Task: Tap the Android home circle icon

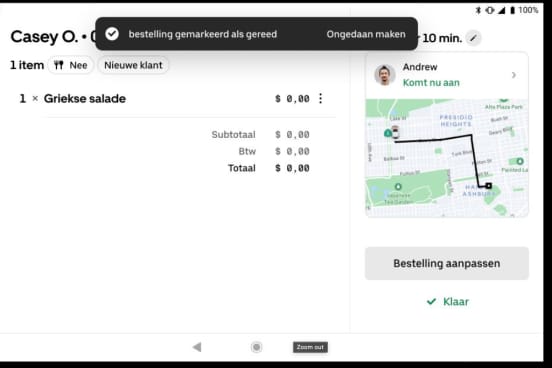Action: [x=256, y=347]
